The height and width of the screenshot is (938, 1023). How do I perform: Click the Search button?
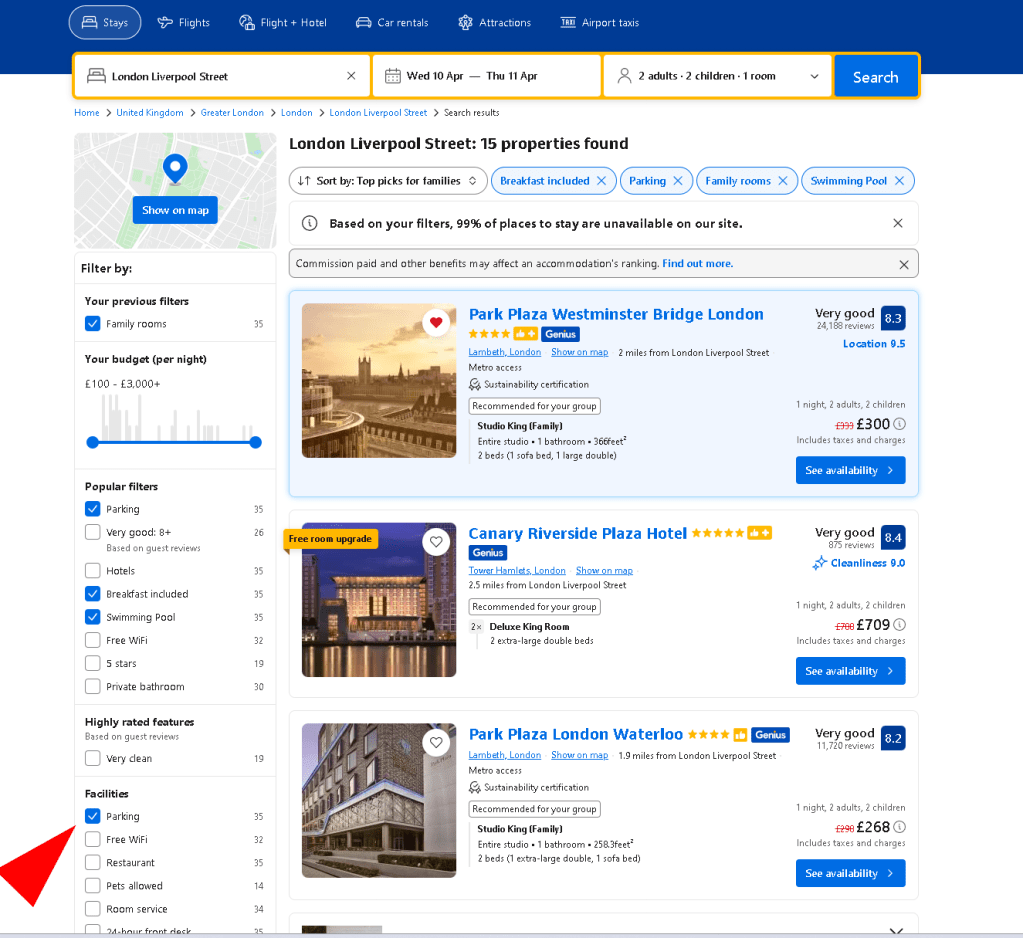pos(876,76)
